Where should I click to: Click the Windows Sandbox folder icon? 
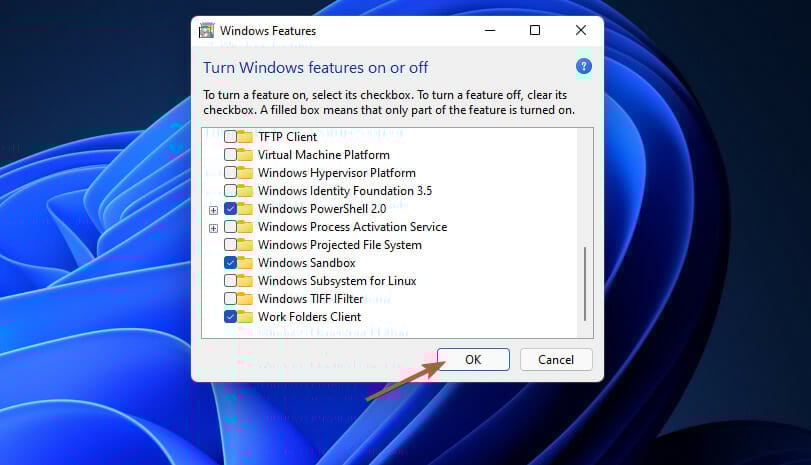tap(245, 263)
